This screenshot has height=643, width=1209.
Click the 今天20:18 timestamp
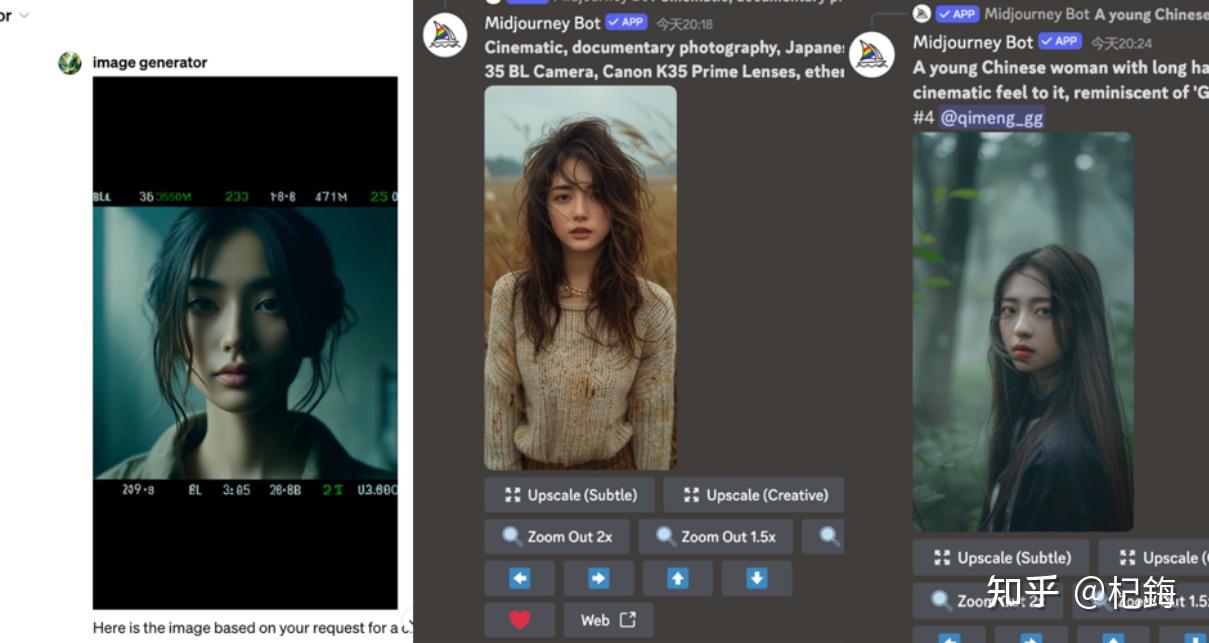pos(685,23)
